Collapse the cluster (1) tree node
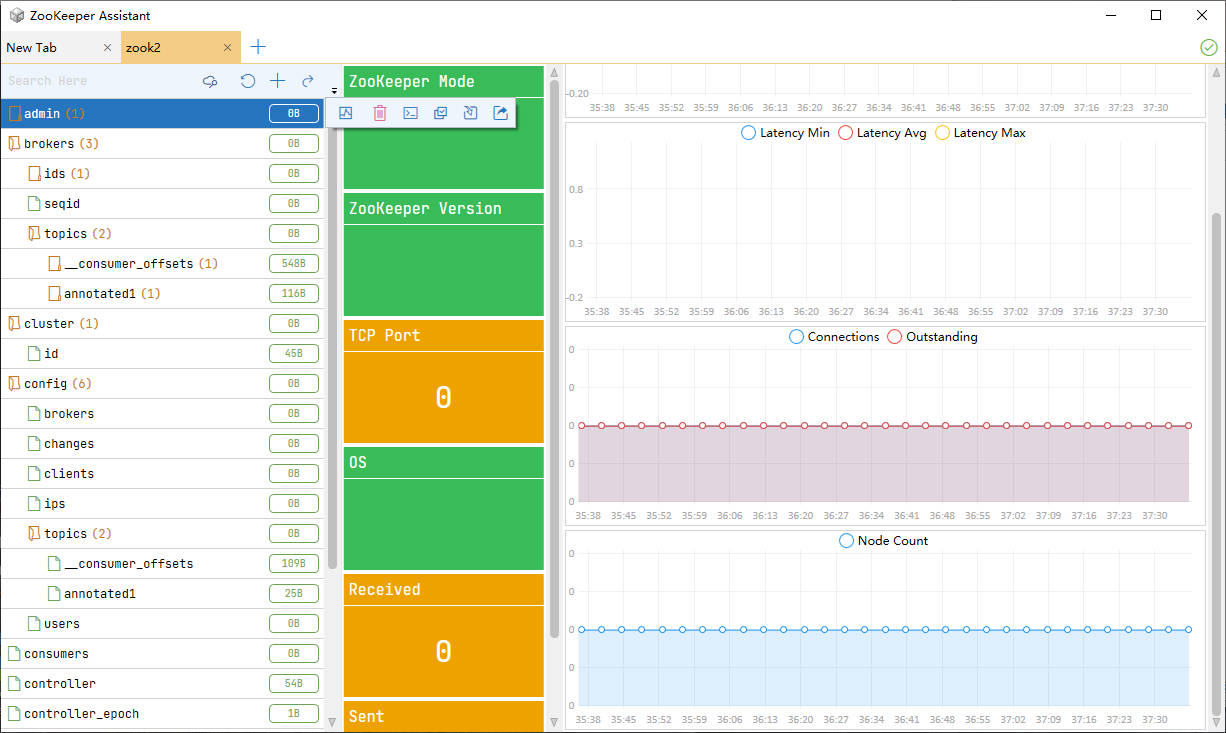The width and height of the screenshot is (1226, 733). tap(14, 324)
